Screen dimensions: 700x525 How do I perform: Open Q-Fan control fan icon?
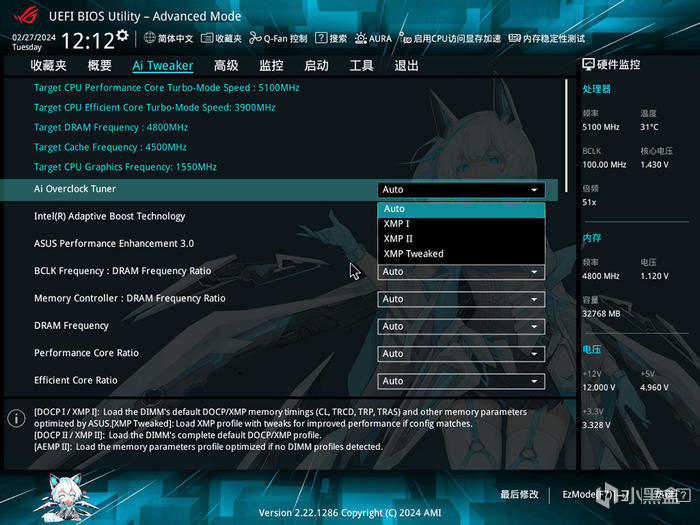pyautogui.click(x=255, y=38)
